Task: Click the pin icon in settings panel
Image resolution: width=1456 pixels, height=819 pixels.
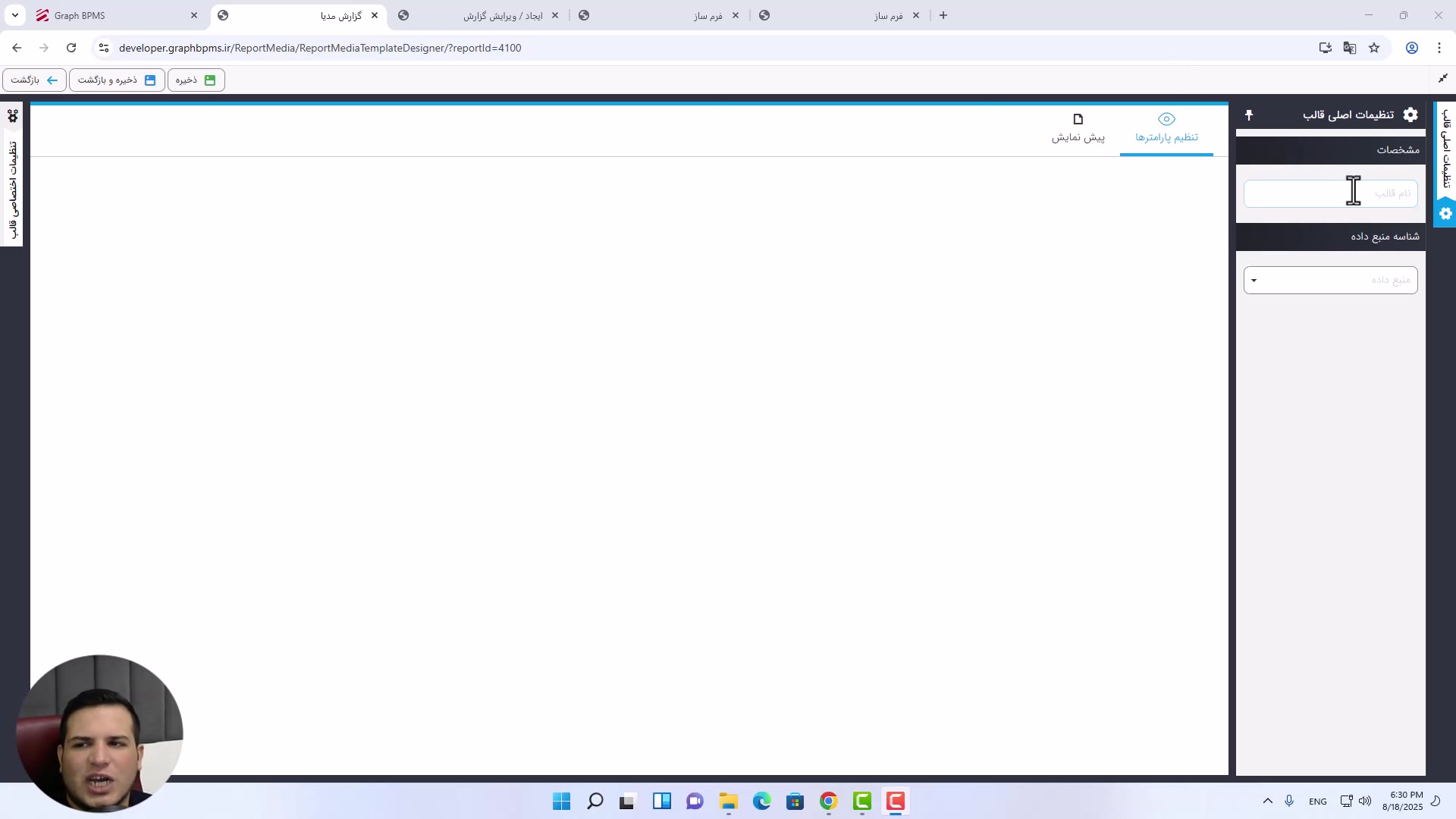Action: click(1249, 115)
